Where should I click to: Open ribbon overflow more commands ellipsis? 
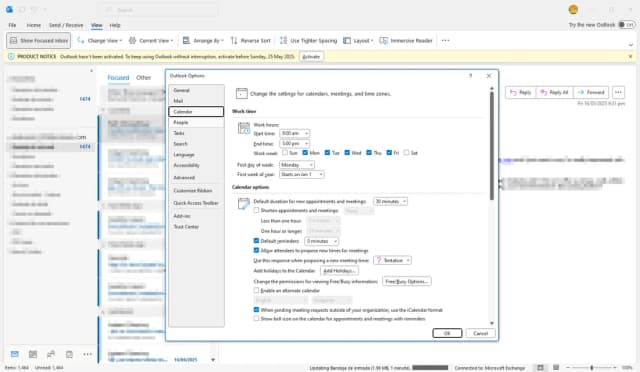click(x=445, y=40)
